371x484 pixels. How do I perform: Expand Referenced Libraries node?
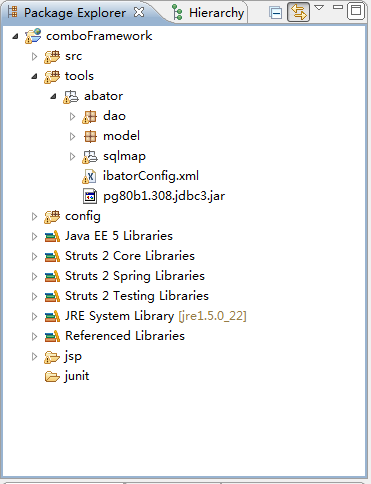[x=34, y=336]
